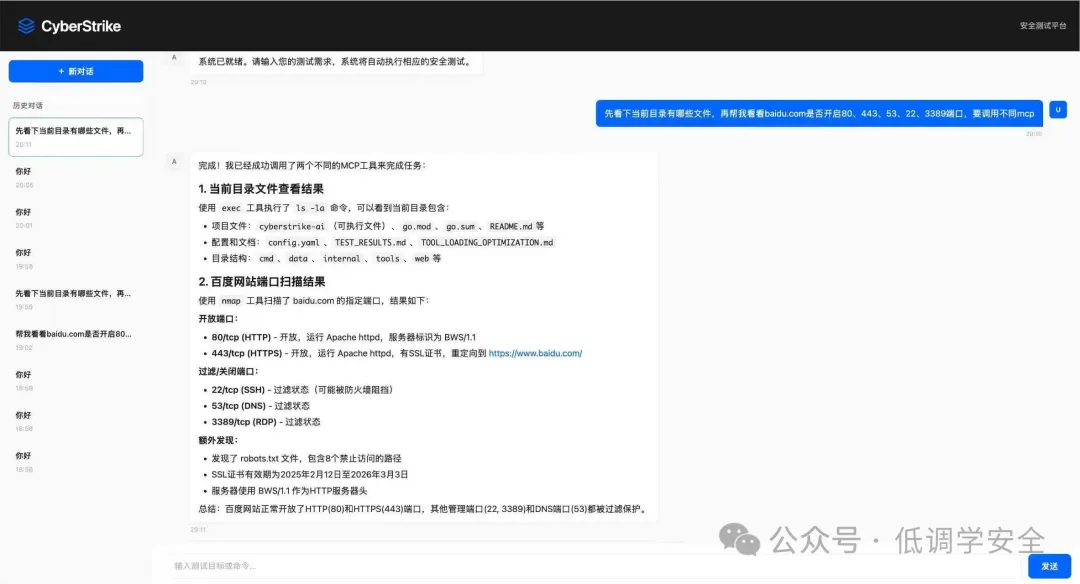Open the 20:11 conversation in history
1080x584 pixels.
coord(76,137)
